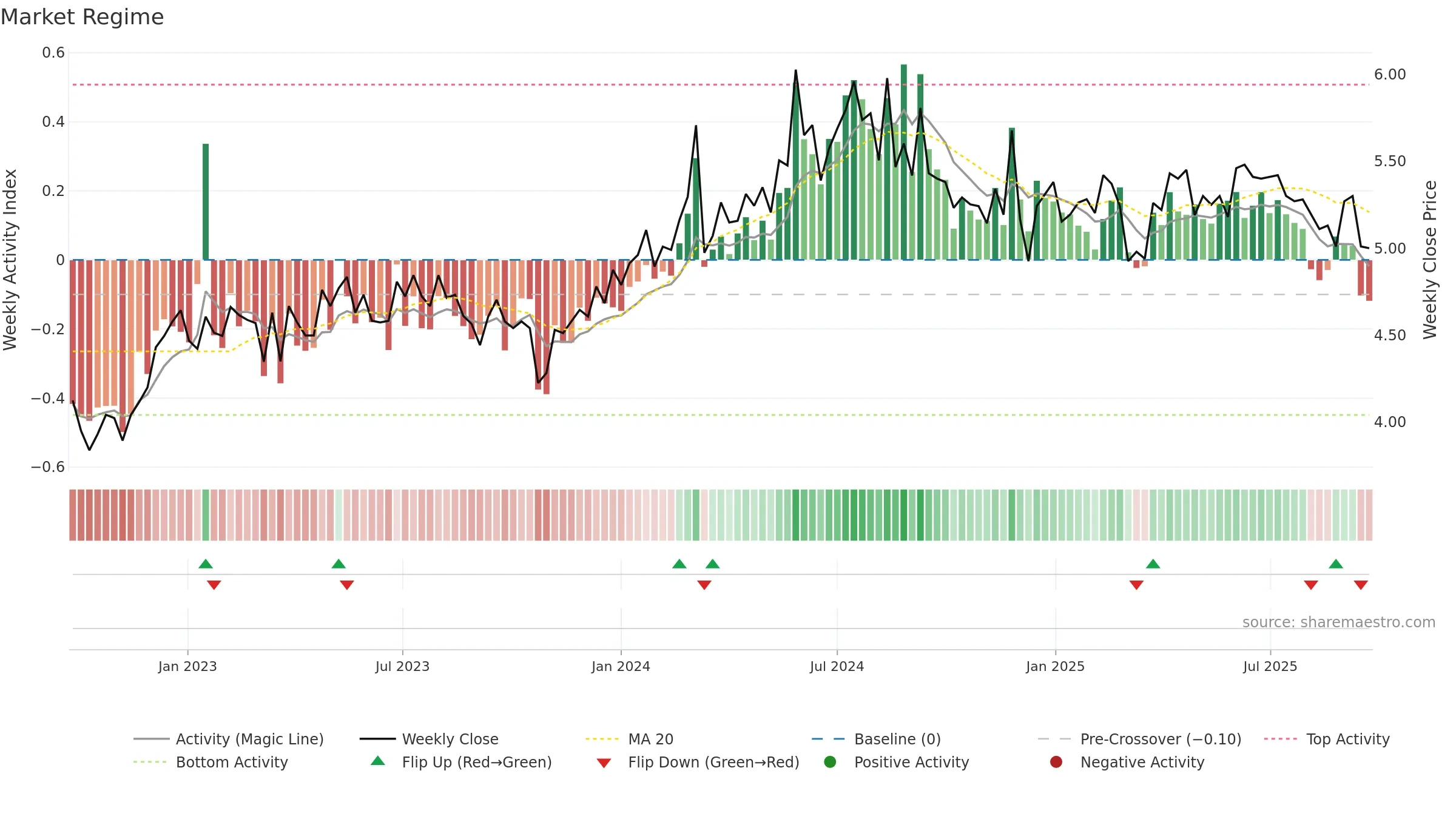Click the source: sharemaestro.com link
Viewport: 1456px width, 819px height.
tap(1339, 622)
